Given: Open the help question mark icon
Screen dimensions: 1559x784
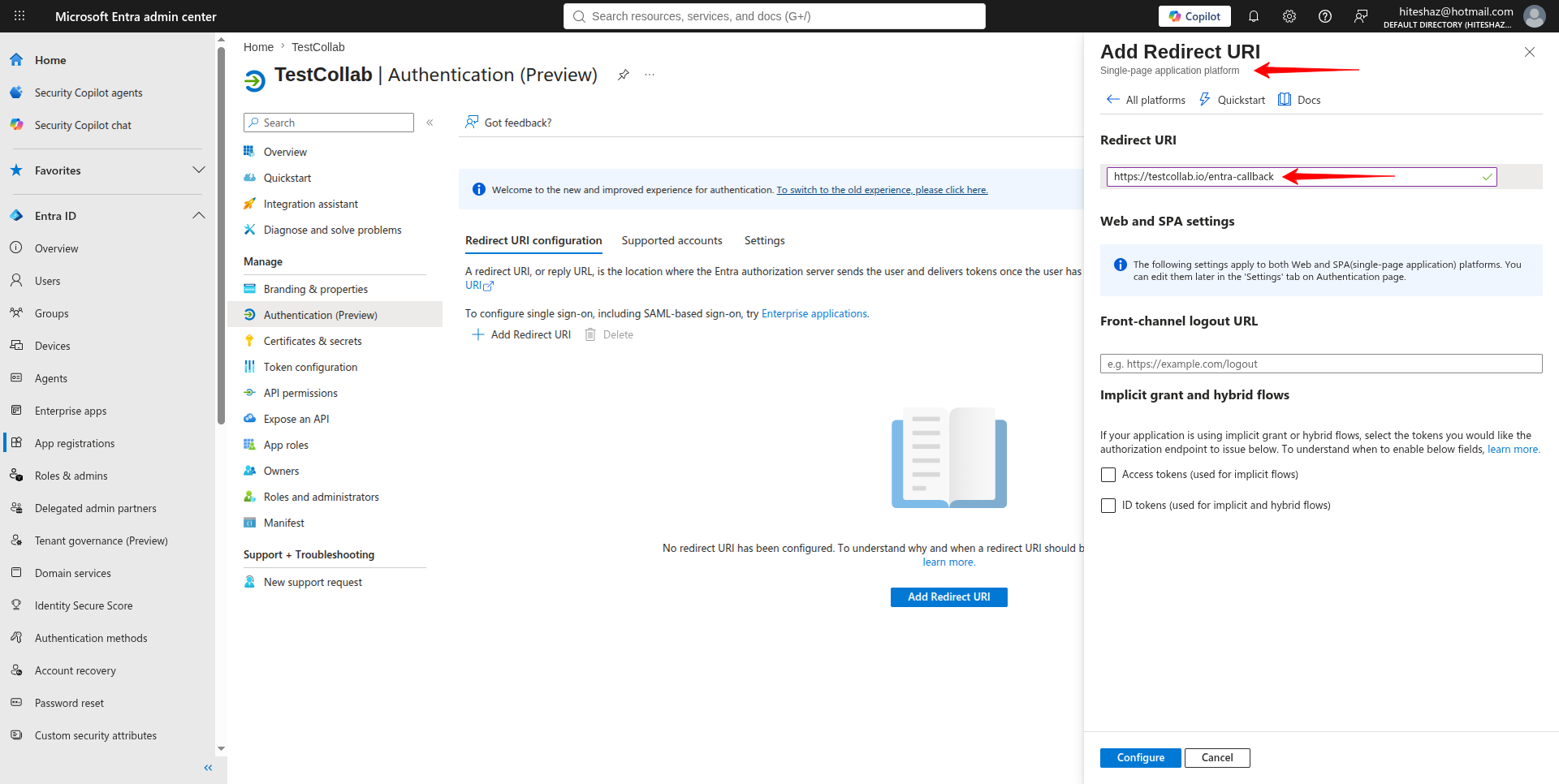Looking at the screenshot, I should (1325, 16).
